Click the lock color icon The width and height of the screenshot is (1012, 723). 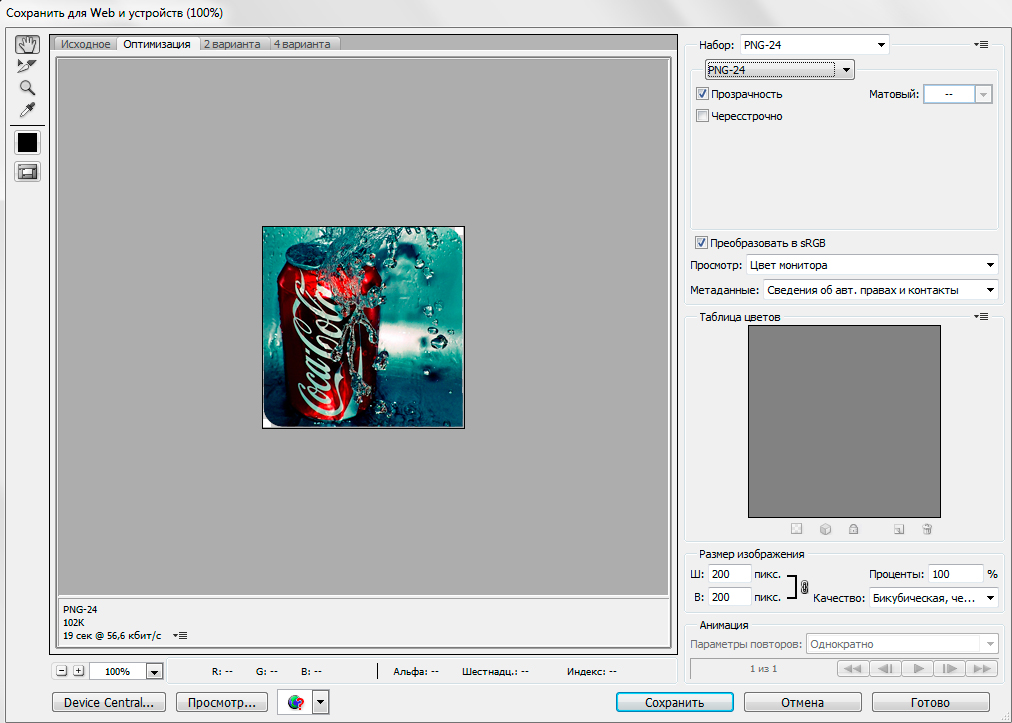pos(853,529)
